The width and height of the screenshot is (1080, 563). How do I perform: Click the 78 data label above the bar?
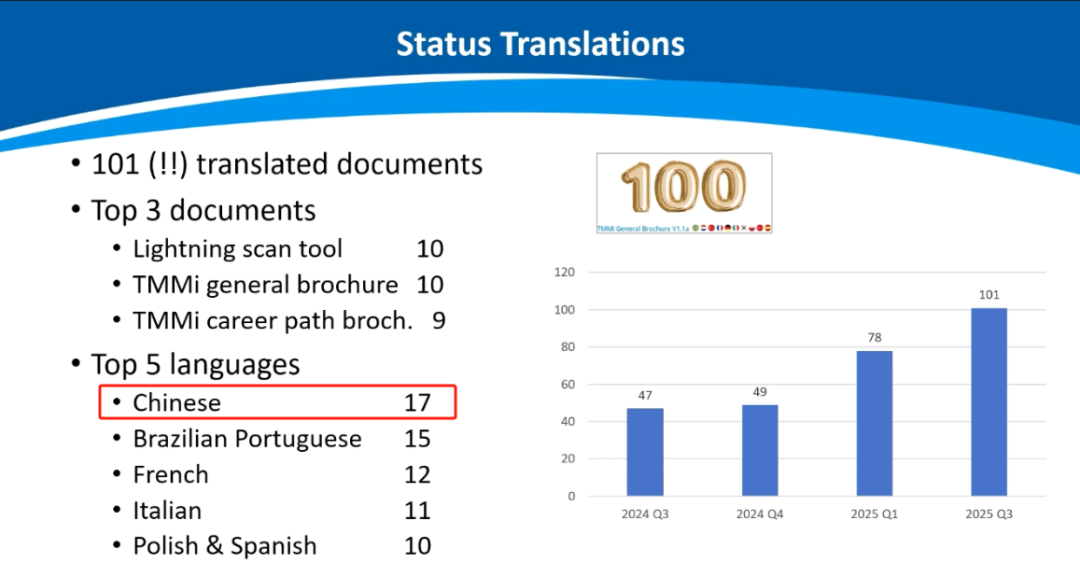(x=874, y=338)
